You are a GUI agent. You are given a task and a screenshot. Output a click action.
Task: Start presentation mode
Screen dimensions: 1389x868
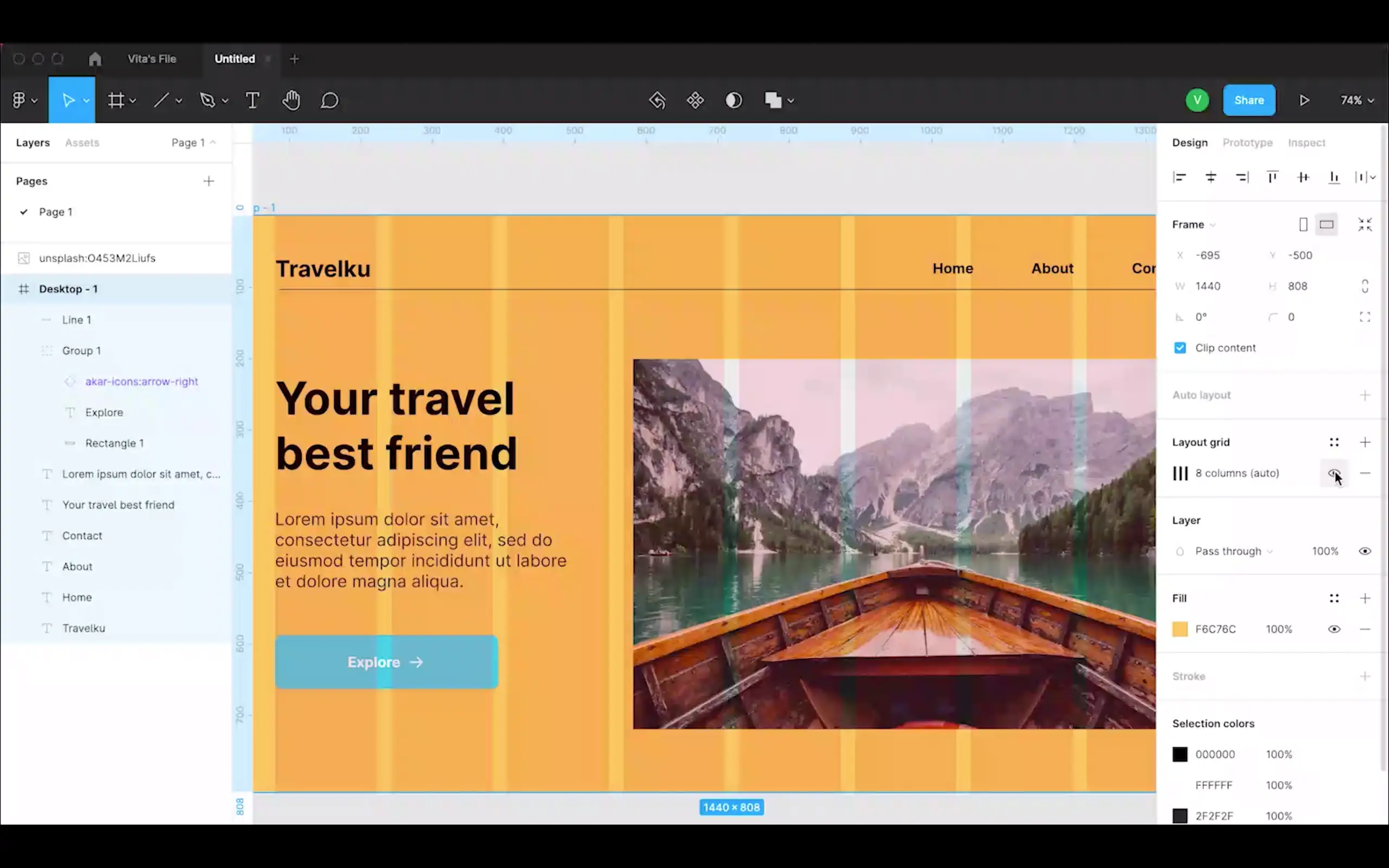pos(1304,100)
